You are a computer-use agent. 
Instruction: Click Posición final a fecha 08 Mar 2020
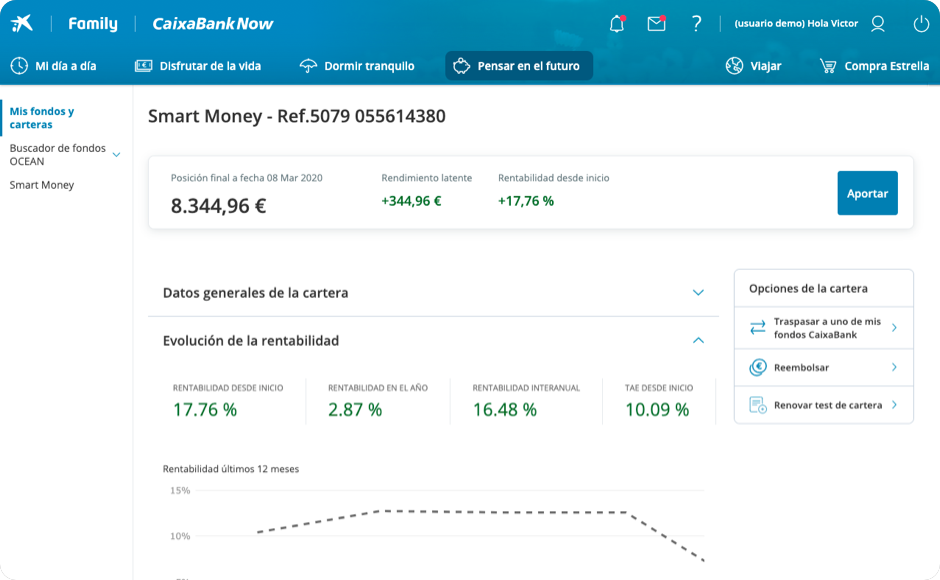click(246, 178)
